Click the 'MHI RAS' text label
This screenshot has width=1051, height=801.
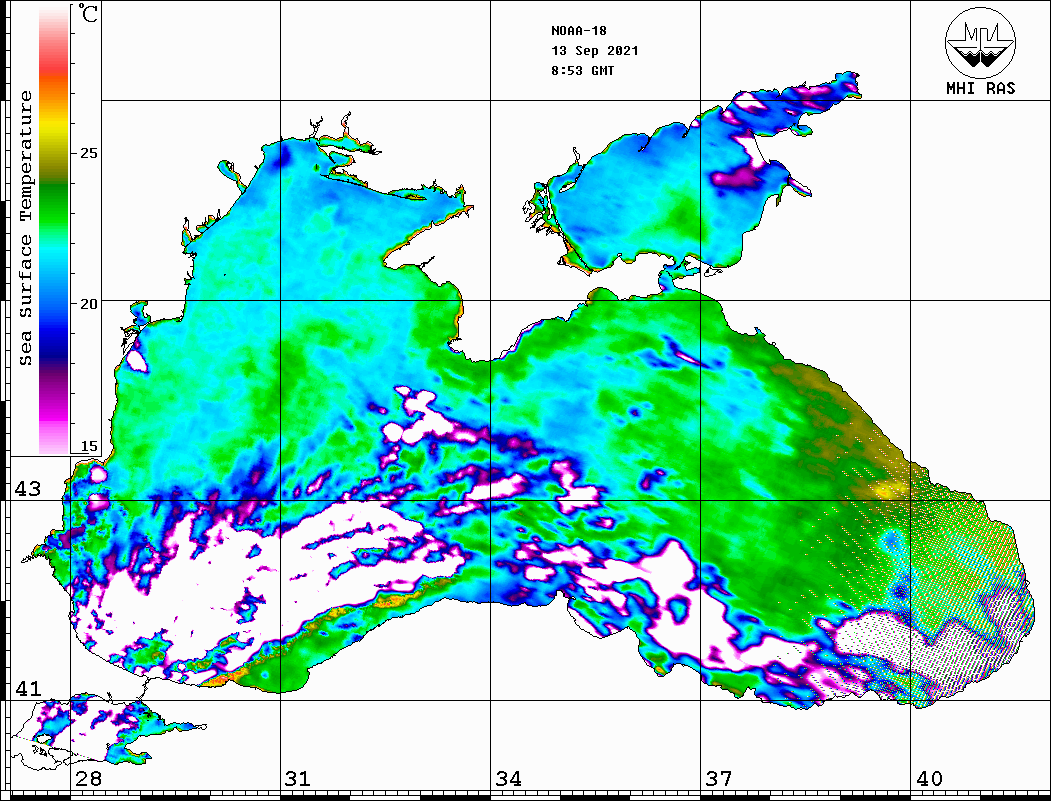pyautogui.click(x=980, y=88)
